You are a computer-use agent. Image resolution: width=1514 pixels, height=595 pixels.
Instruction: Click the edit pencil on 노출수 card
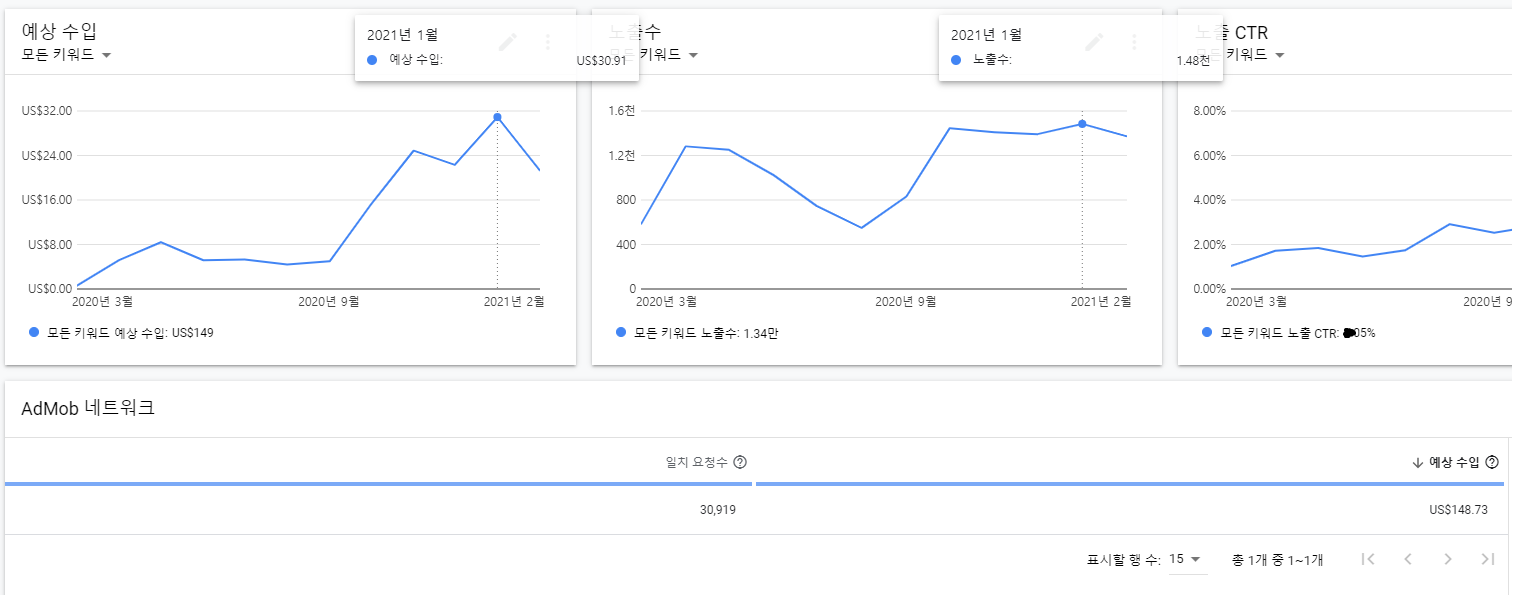pos(1094,41)
